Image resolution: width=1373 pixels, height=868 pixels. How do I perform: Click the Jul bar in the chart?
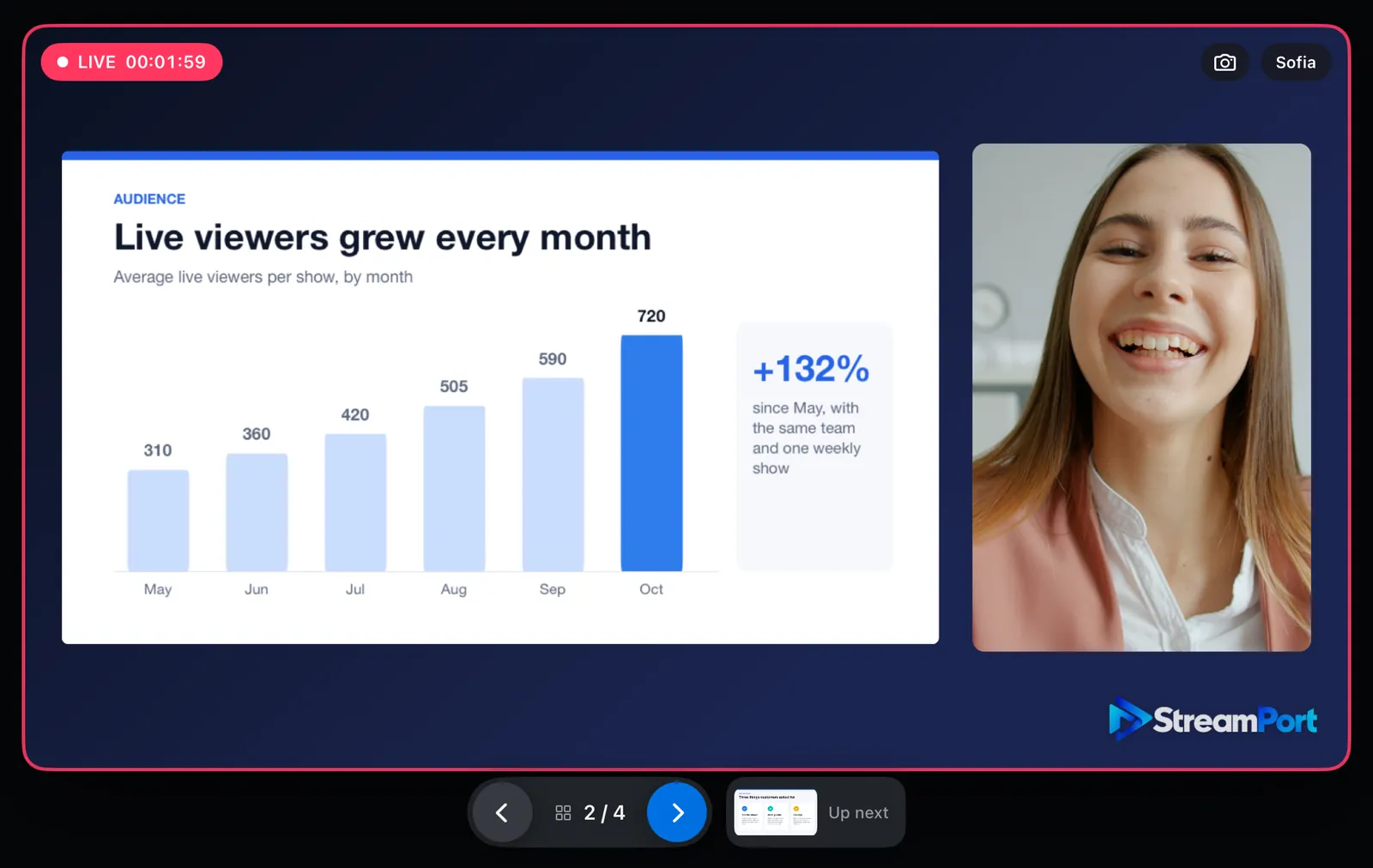[x=355, y=503]
